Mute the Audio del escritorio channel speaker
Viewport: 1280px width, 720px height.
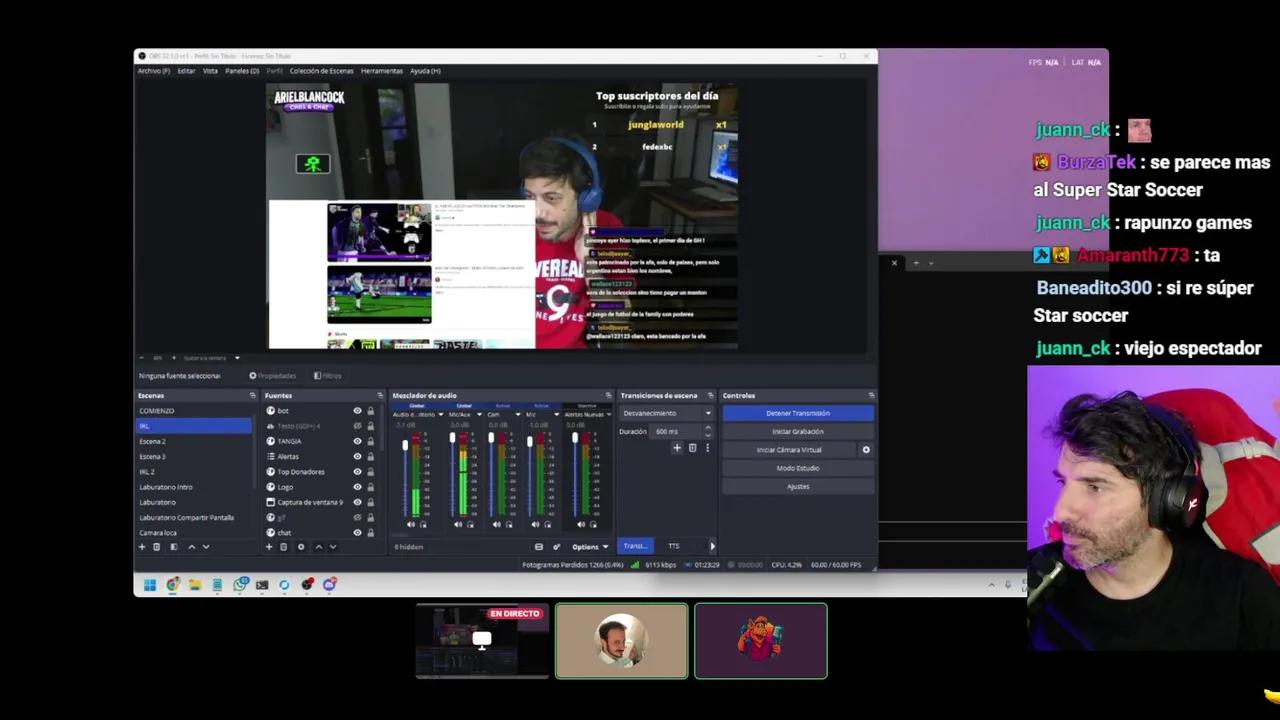click(410, 525)
